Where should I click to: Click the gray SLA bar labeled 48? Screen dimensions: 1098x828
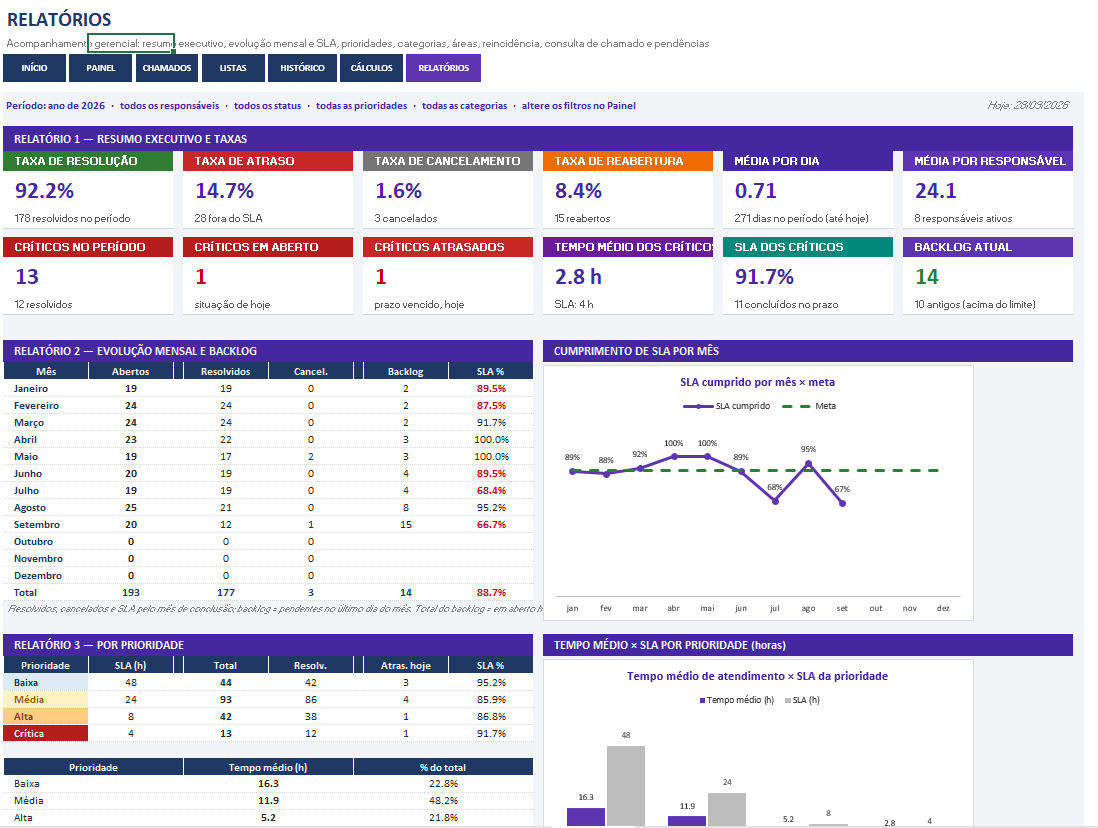[x=626, y=786]
